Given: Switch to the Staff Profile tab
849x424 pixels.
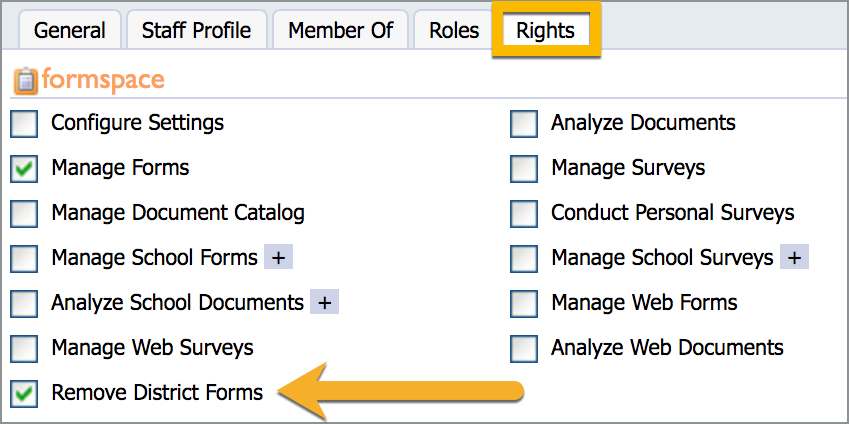Looking at the screenshot, I should tap(197, 30).
